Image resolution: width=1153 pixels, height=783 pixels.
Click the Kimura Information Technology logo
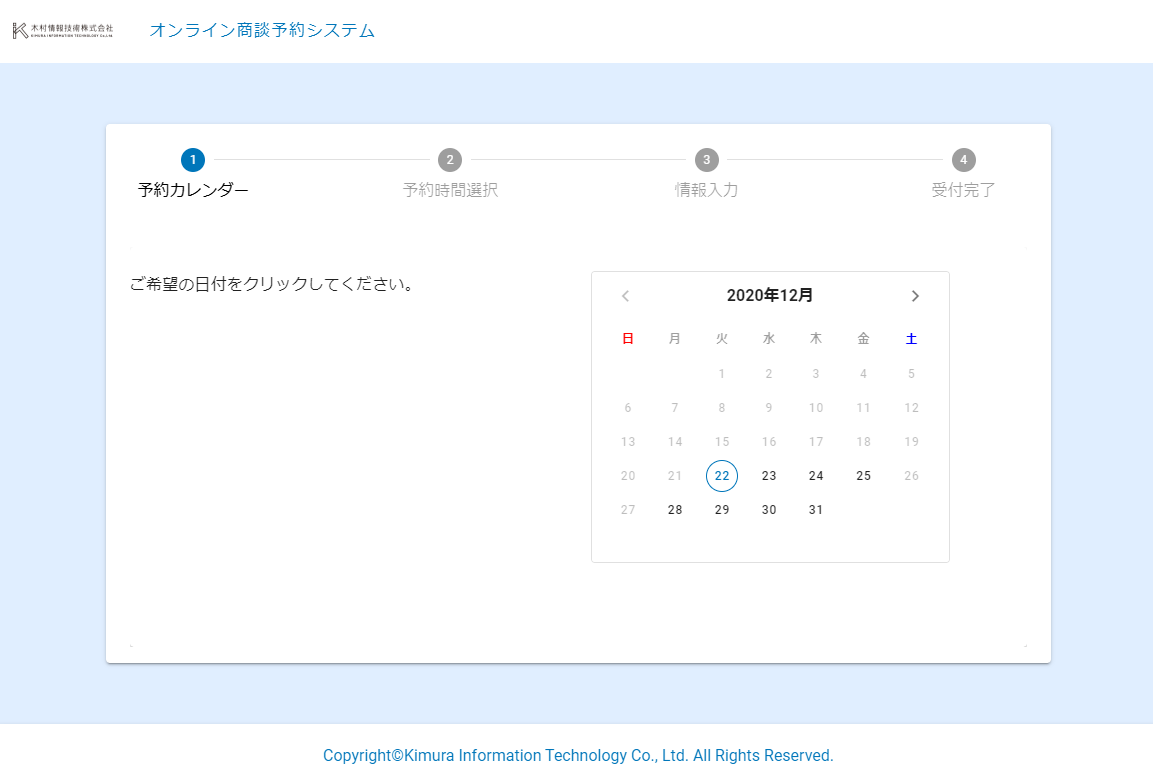click(x=63, y=31)
